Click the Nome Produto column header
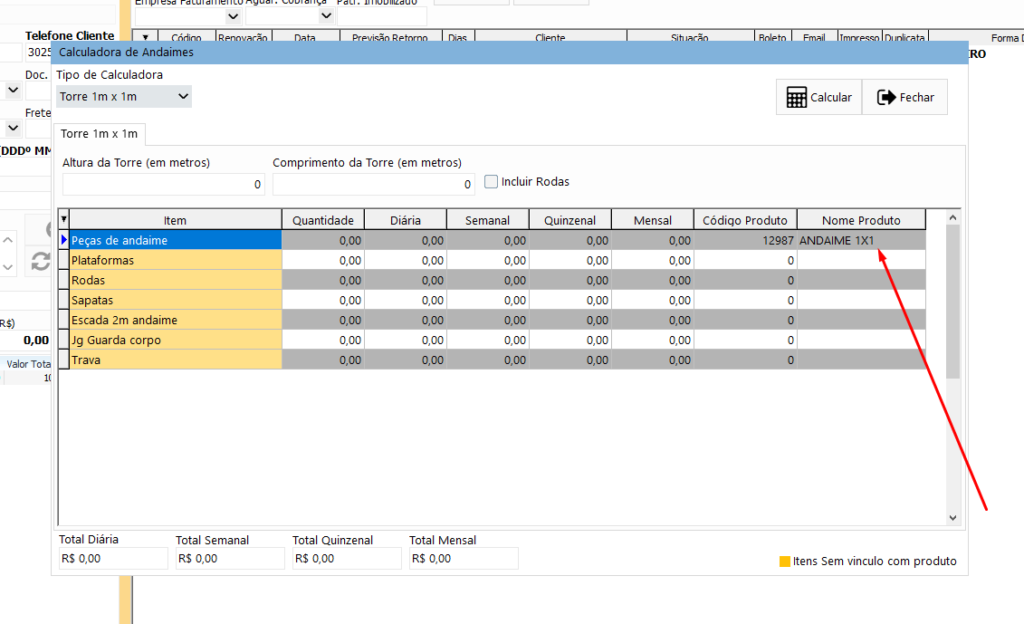 (x=861, y=220)
